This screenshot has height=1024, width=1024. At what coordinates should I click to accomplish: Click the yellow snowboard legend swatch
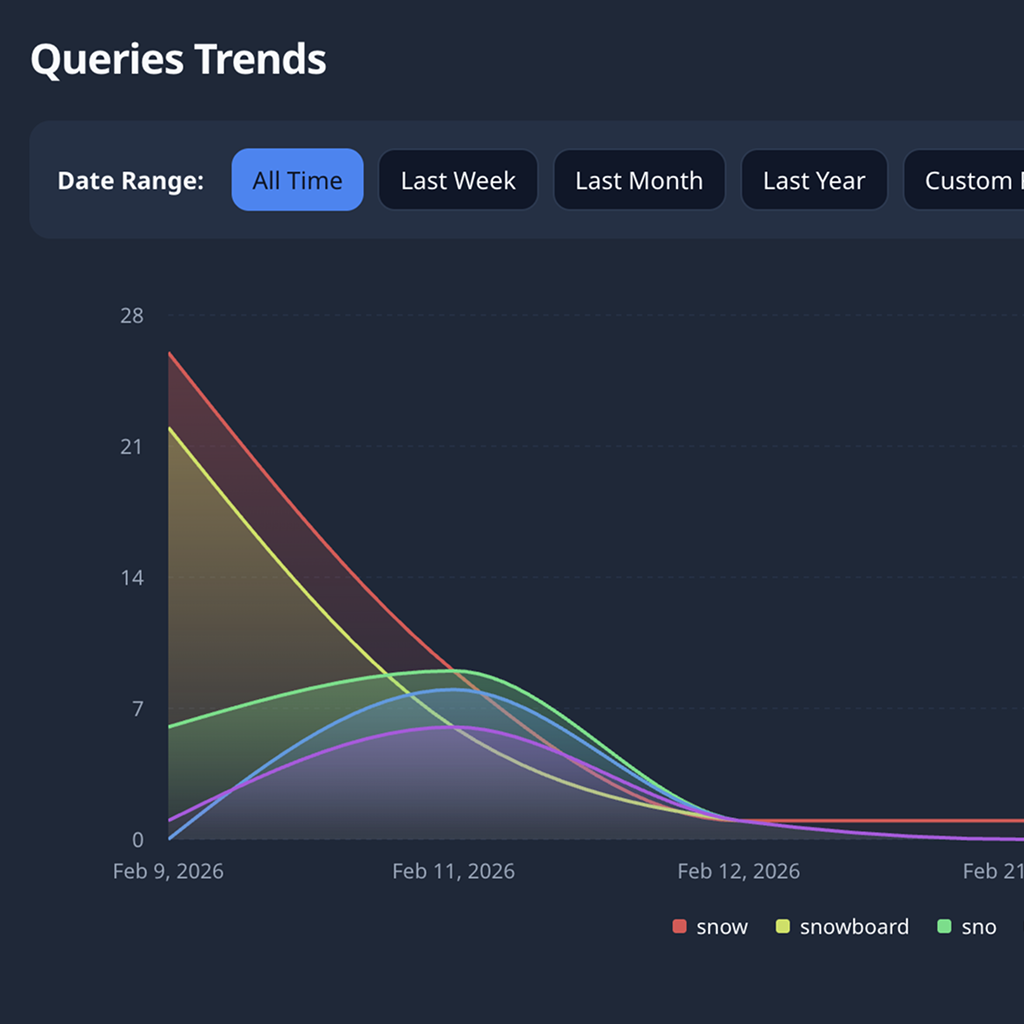pos(783,927)
